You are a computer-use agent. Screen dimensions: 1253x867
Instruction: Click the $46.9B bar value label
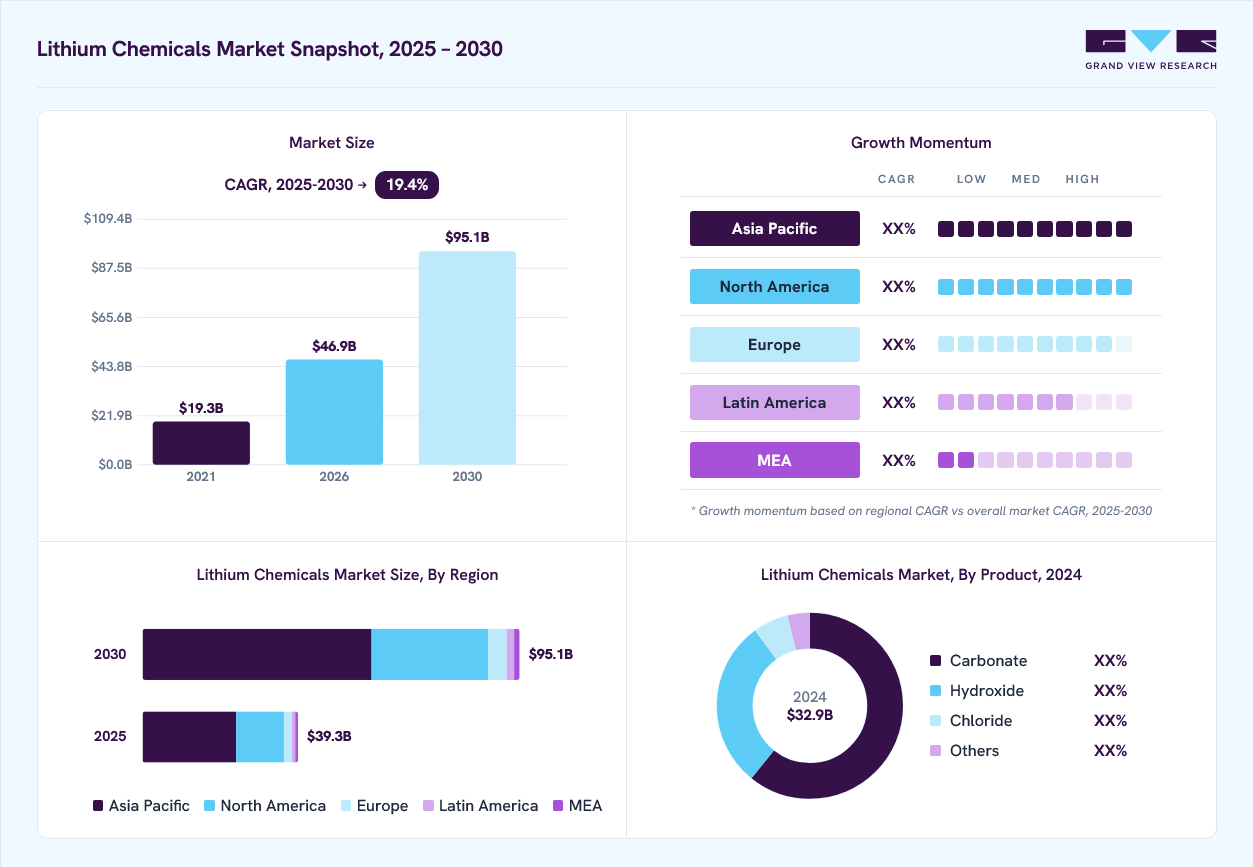pos(334,346)
